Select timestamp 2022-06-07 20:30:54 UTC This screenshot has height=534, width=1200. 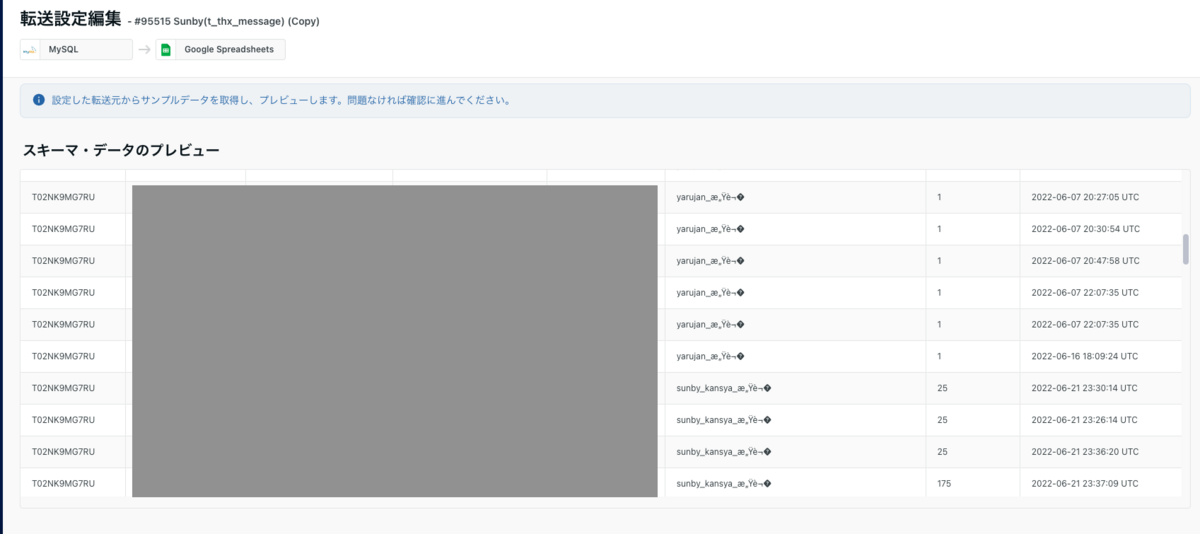(1085, 229)
